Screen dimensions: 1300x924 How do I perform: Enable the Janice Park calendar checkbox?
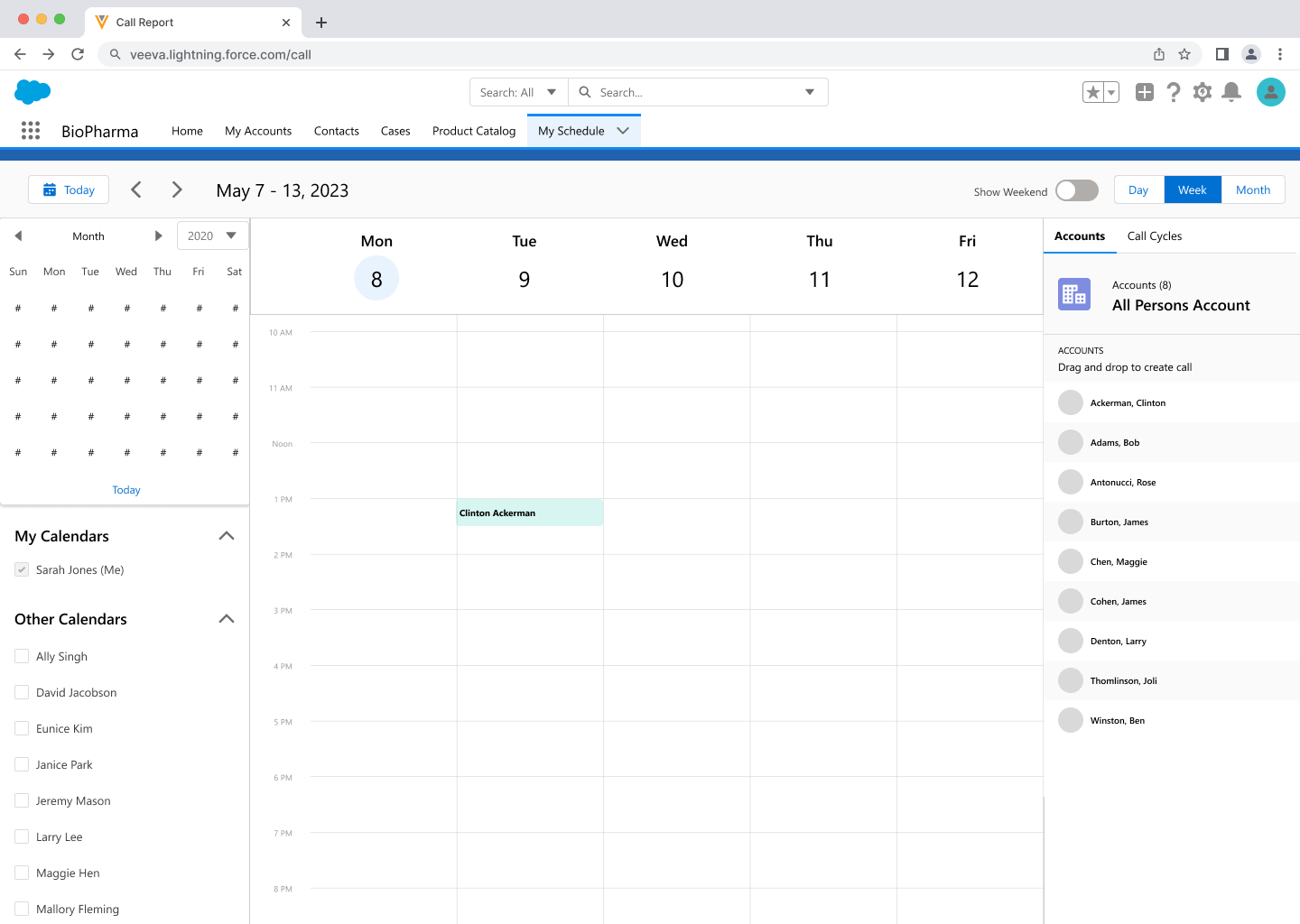[22, 764]
